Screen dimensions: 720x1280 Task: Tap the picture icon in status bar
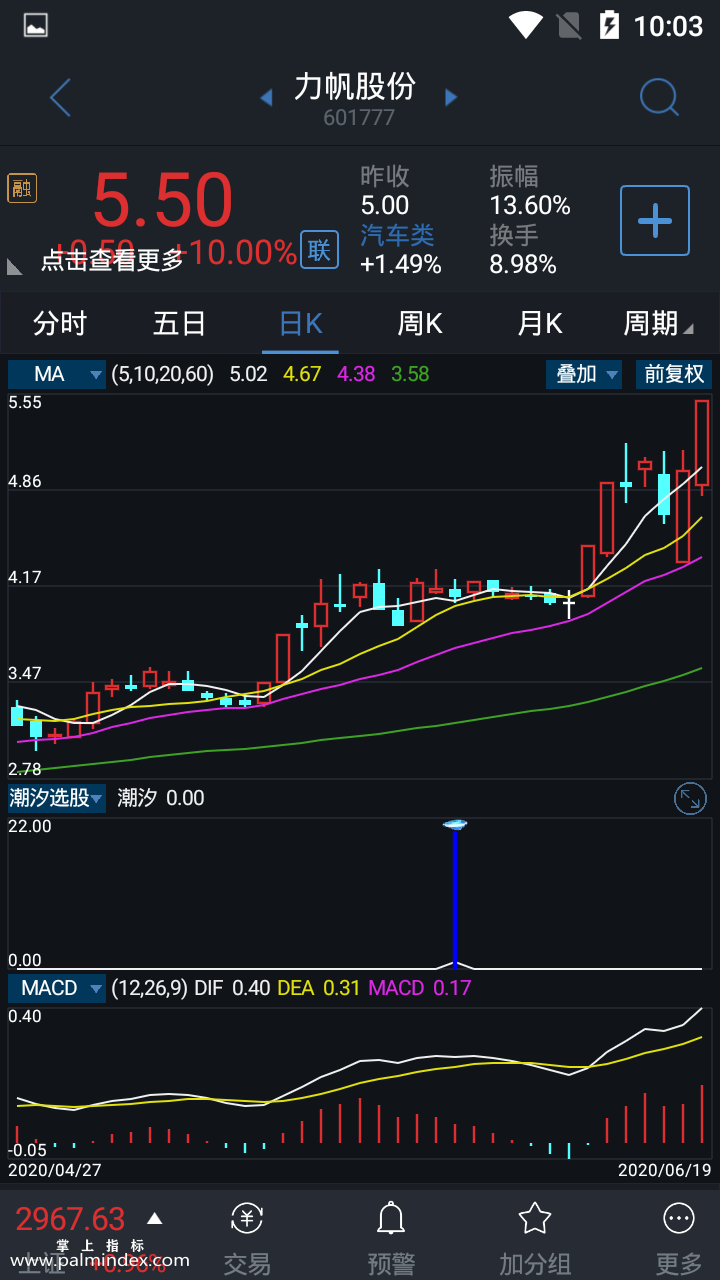coord(36,25)
